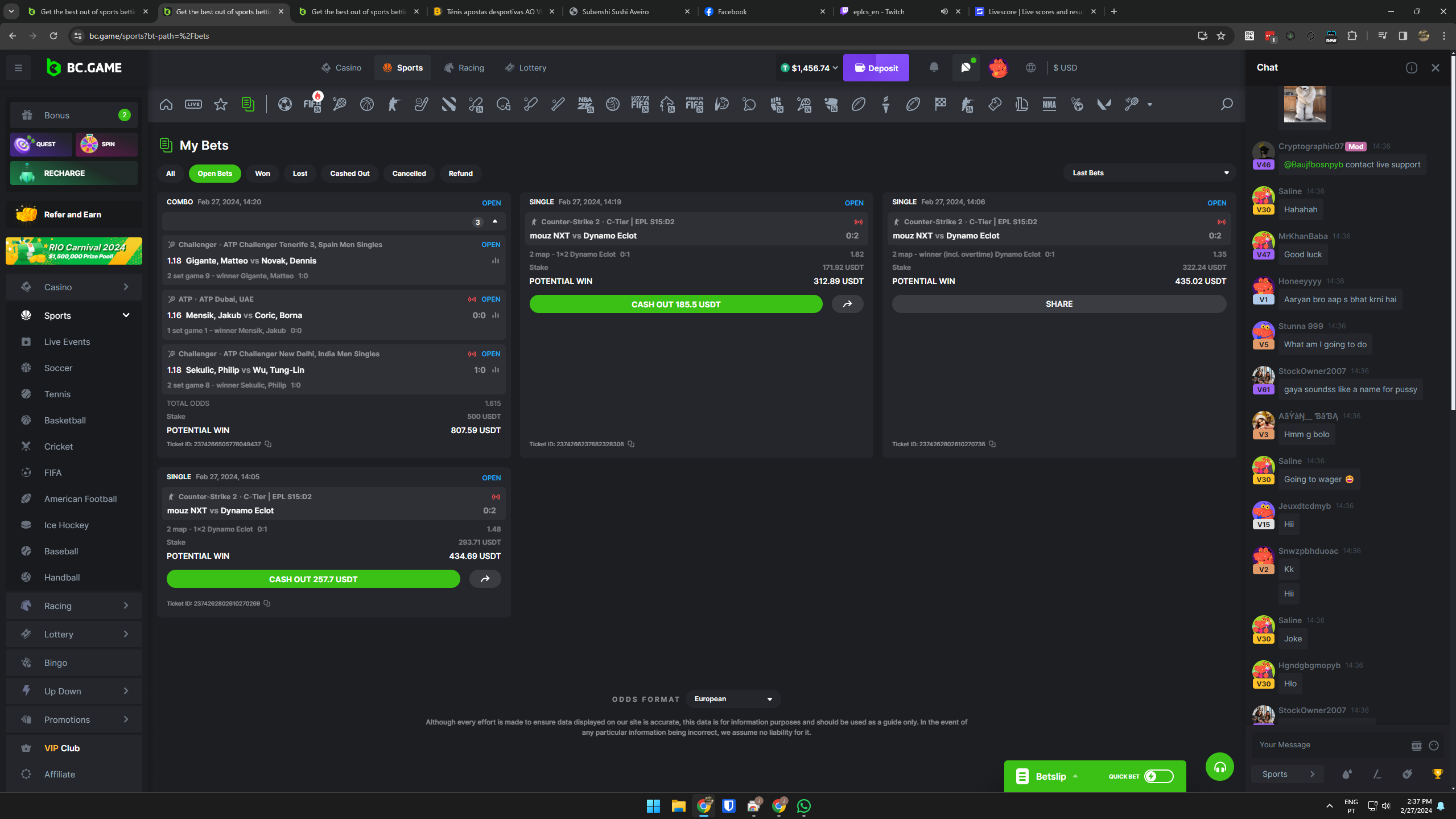
Task: Collapse sidebar with hamburger menu icon
Action: pyautogui.click(x=18, y=68)
